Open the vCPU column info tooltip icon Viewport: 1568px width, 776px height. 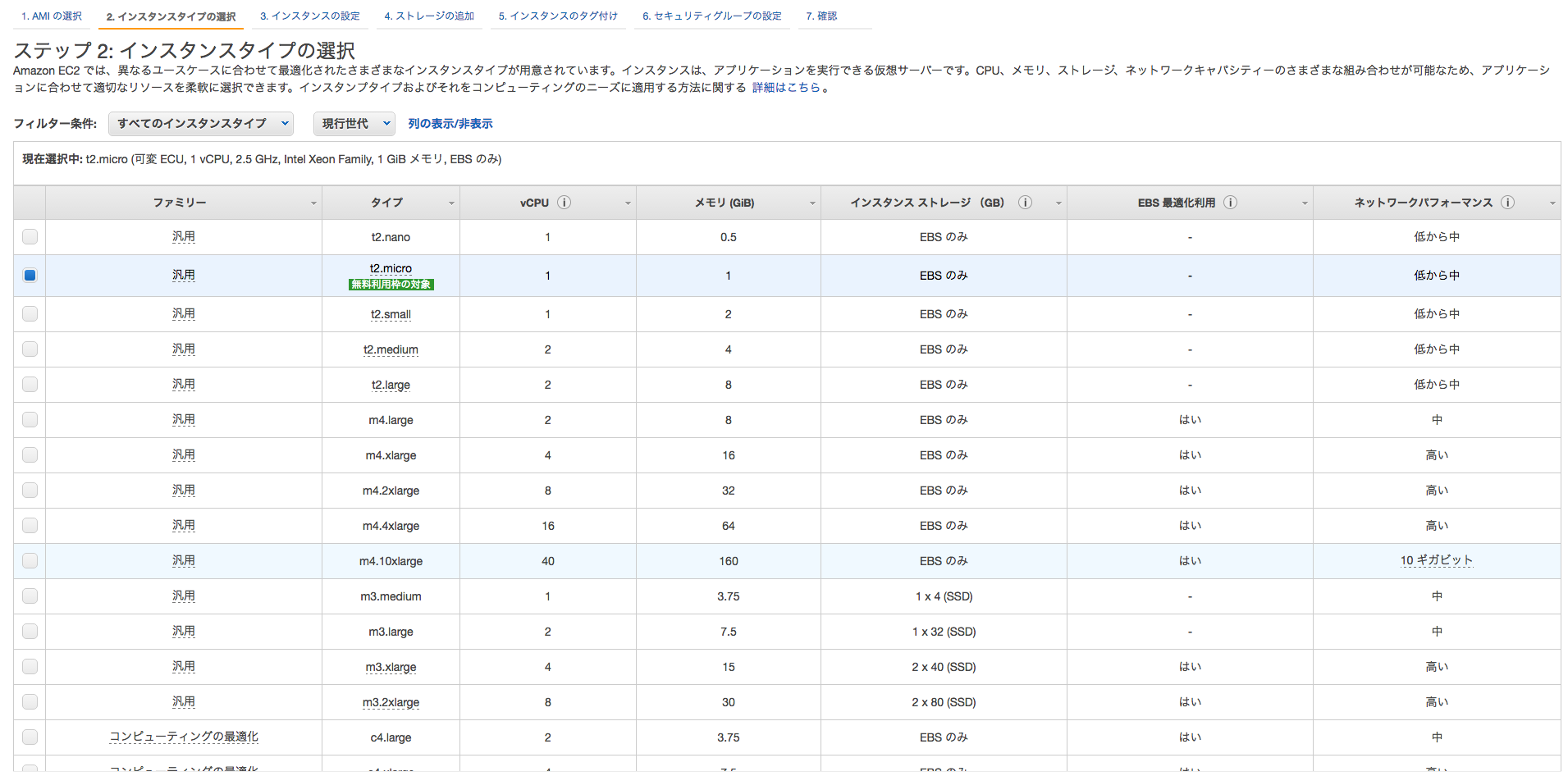coord(565,203)
